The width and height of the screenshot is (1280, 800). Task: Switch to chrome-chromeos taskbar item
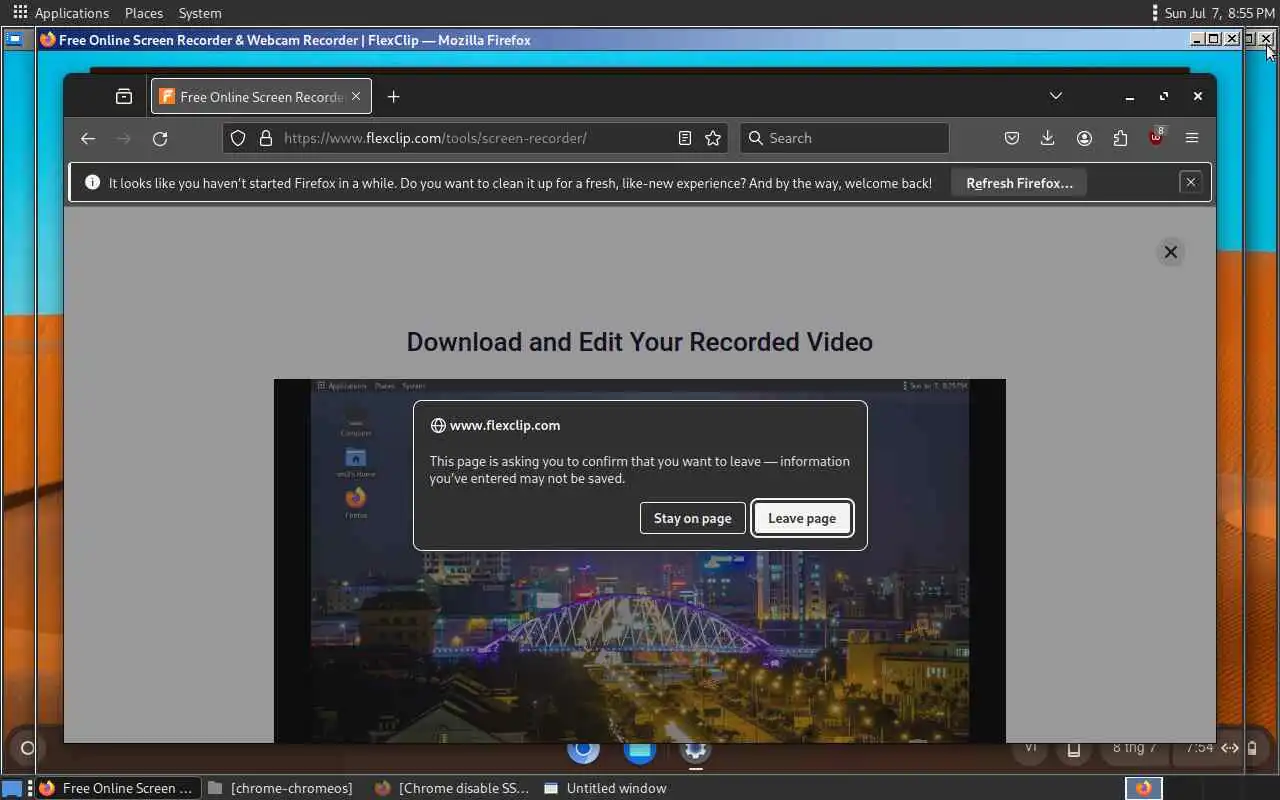pyautogui.click(x=281, y=788)
